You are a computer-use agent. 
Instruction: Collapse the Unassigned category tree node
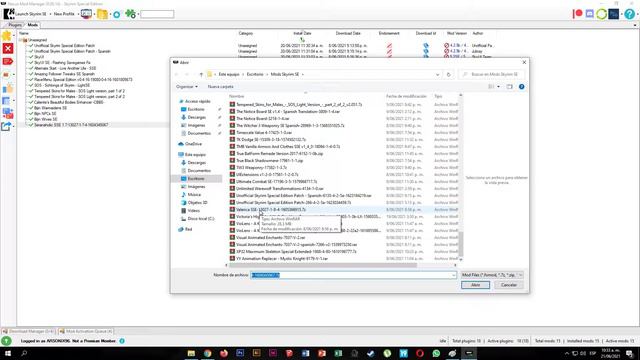pos(20,40)
